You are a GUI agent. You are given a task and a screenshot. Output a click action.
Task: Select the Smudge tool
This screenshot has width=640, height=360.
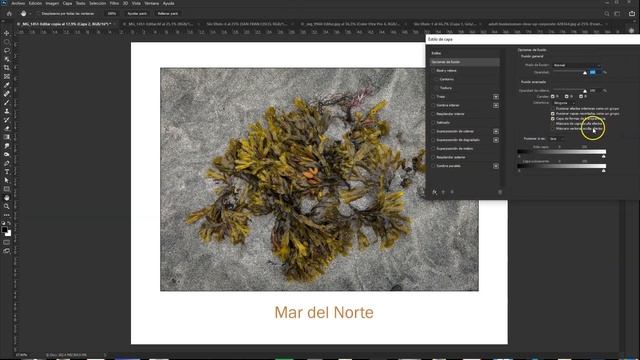pos(7,146)
